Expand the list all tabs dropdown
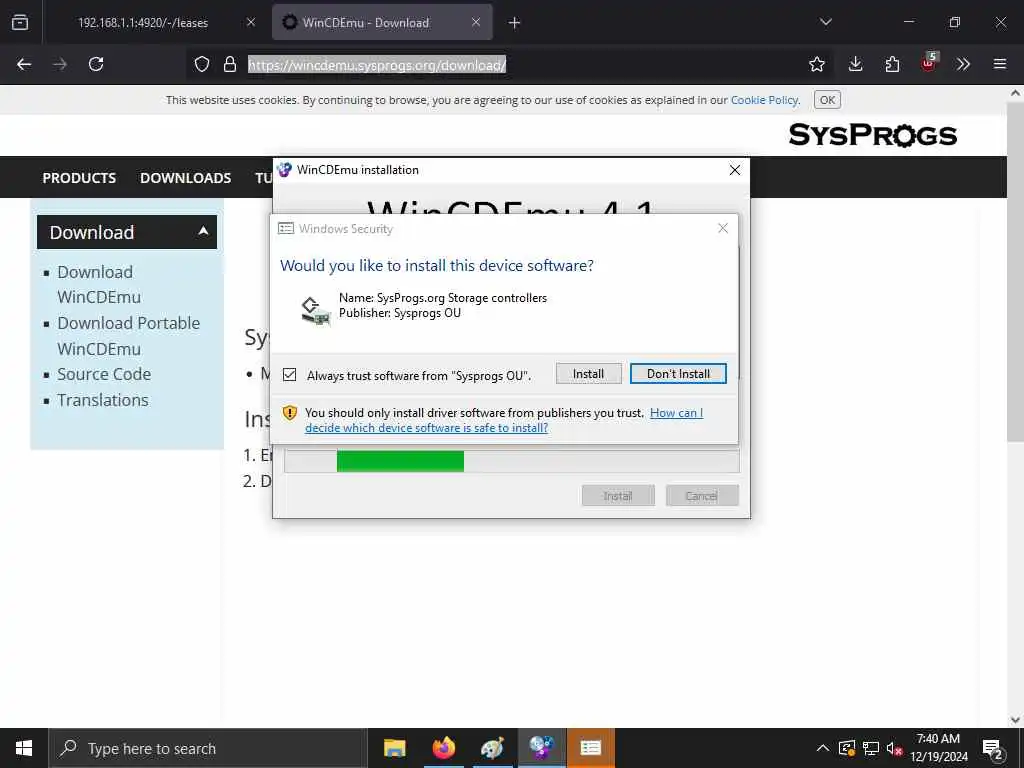 tap(826, 22)
